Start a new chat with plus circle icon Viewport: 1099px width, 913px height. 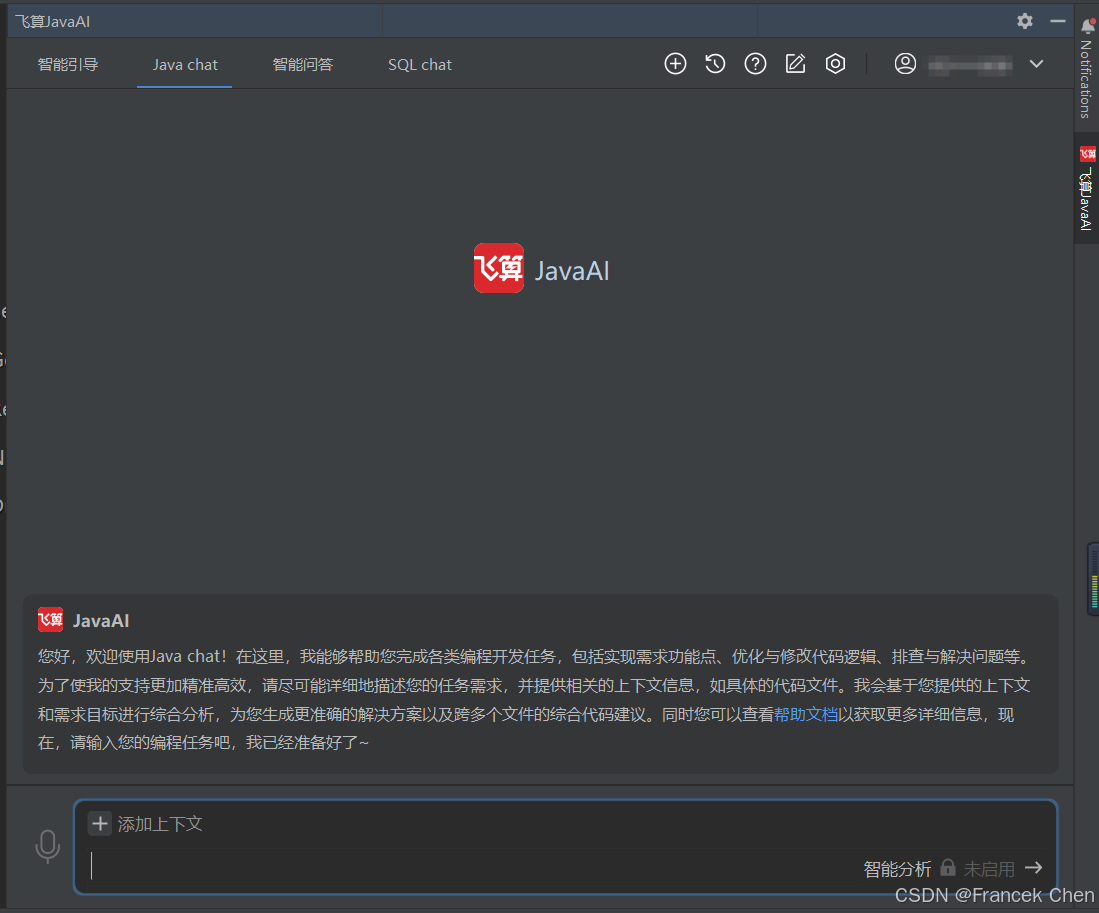click(675, 64)
